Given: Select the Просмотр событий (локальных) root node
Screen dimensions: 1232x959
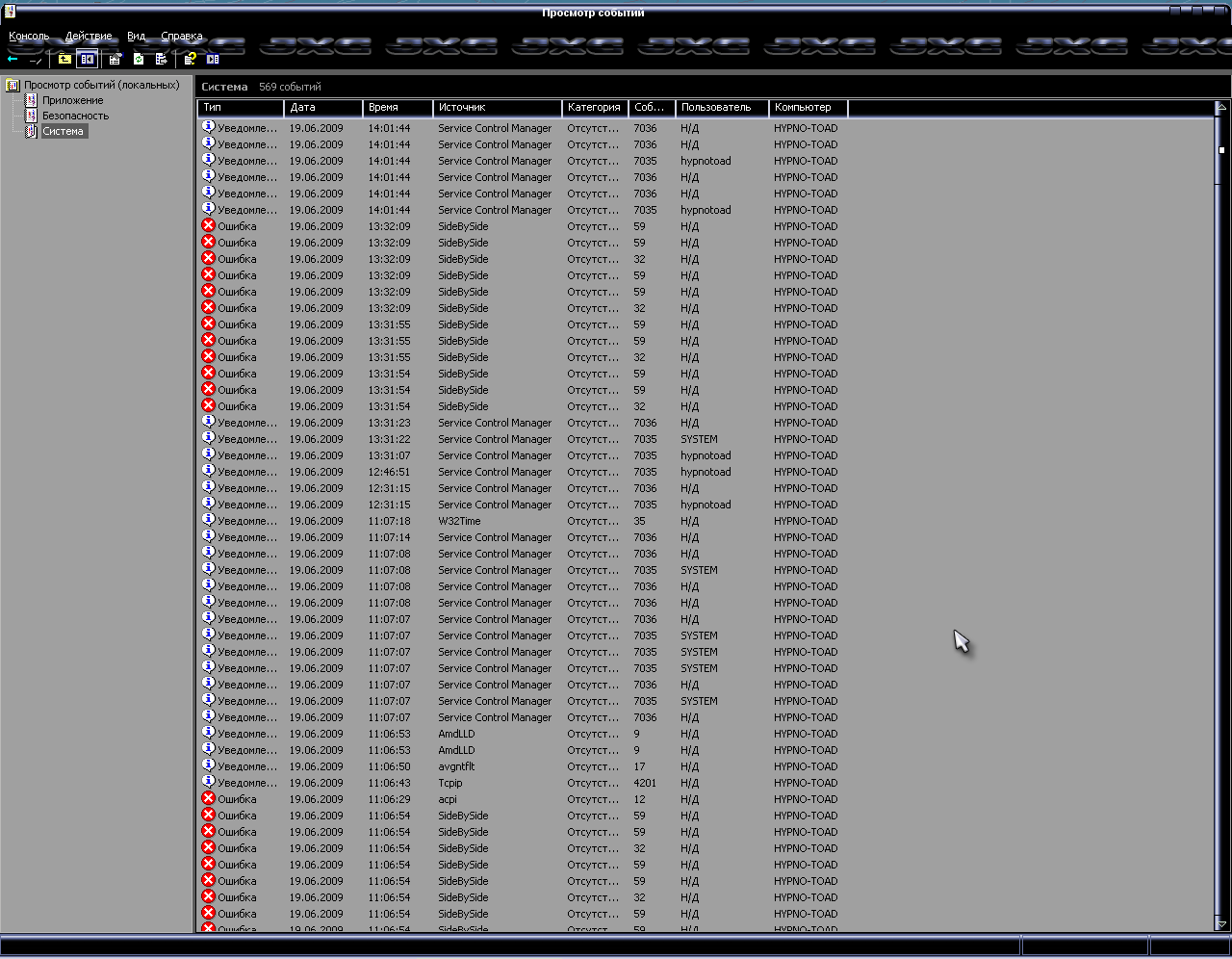Looking at the screenshot, I should pos(101,85).
